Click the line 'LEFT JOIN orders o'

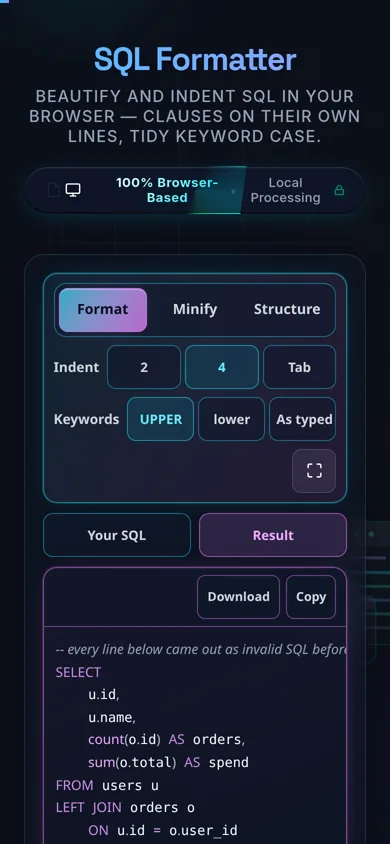click(125, 808)
